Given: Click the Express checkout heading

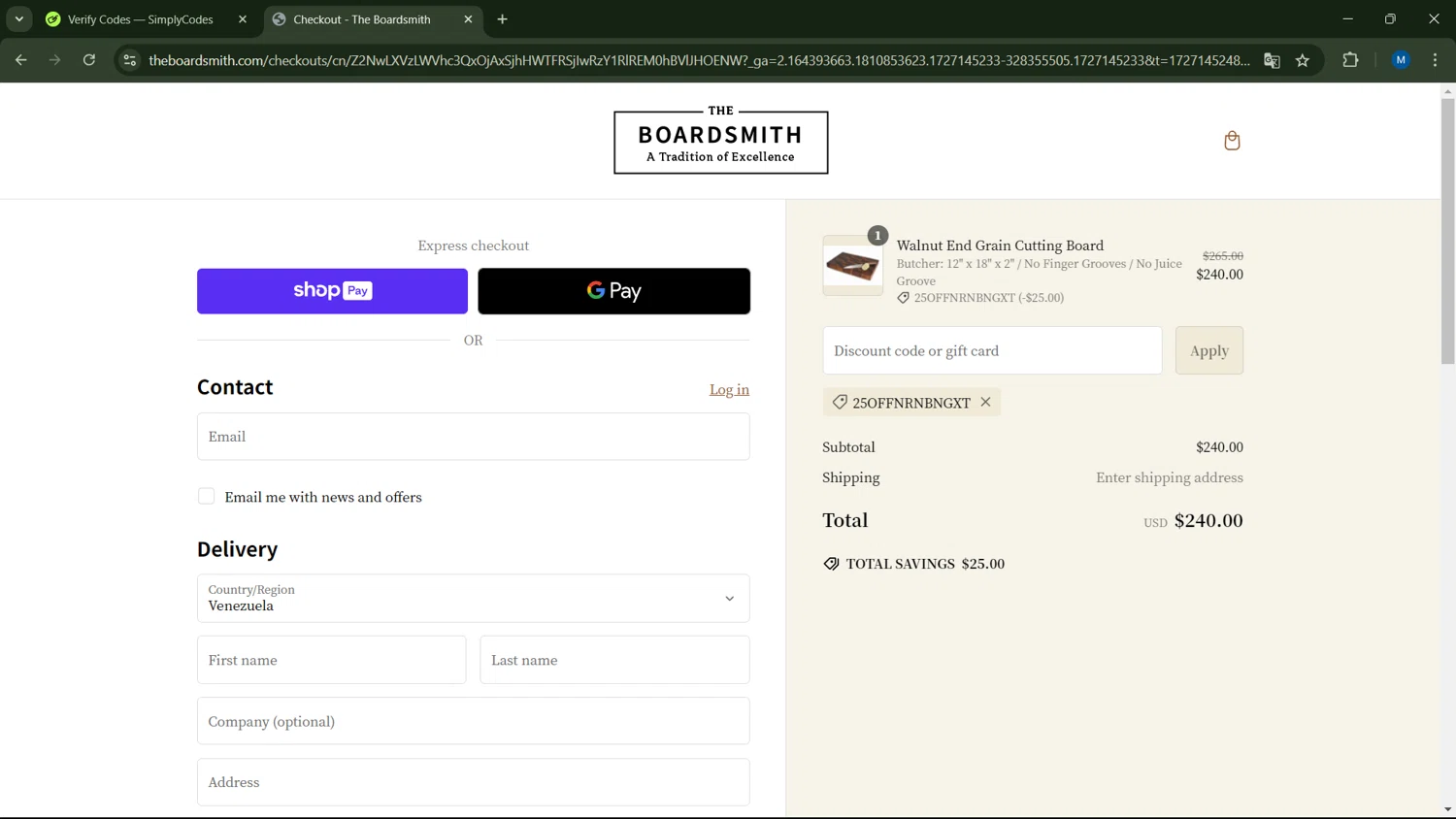Looking at the screenshot, I should click(x=473, y=246).
